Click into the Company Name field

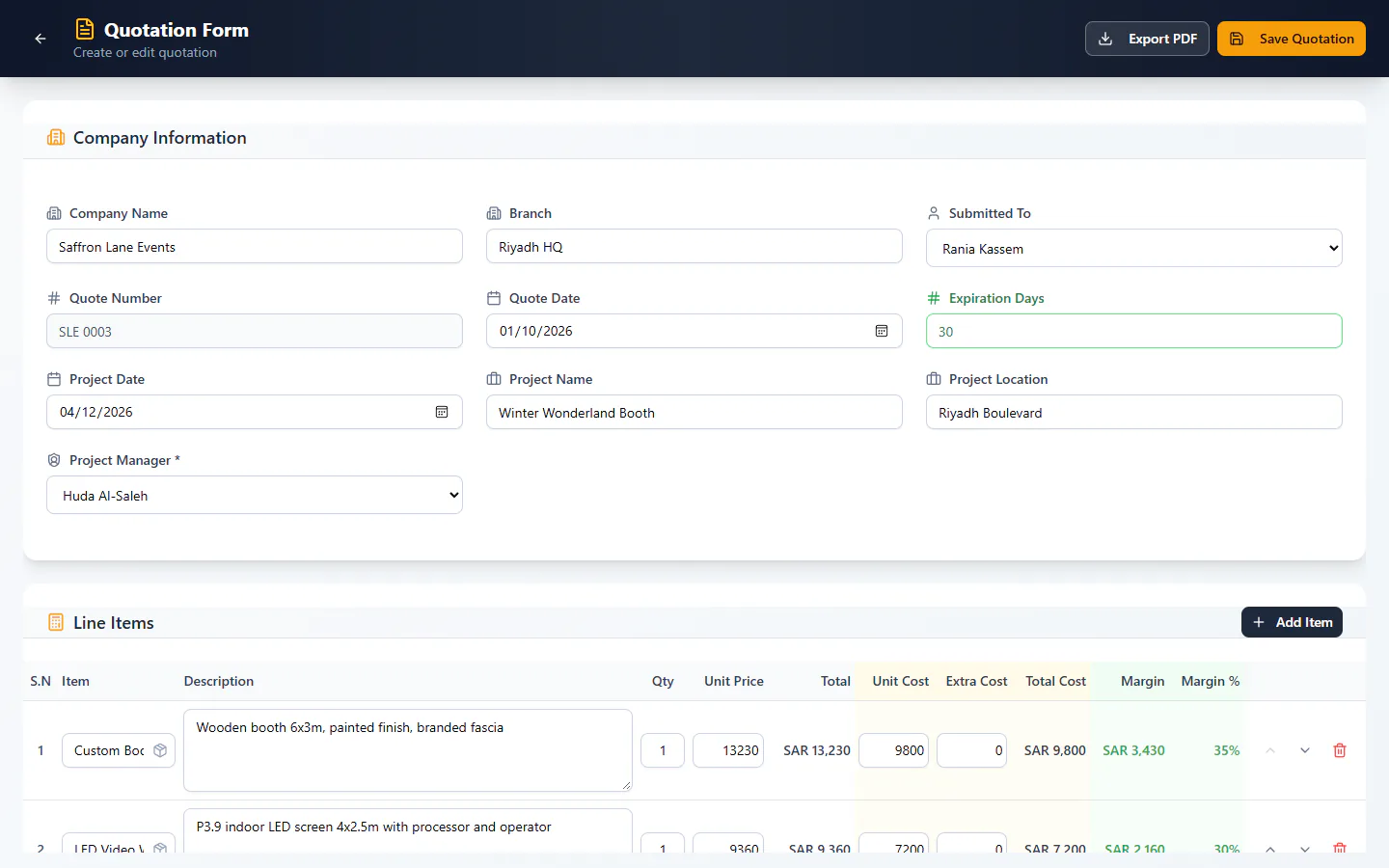255,246
